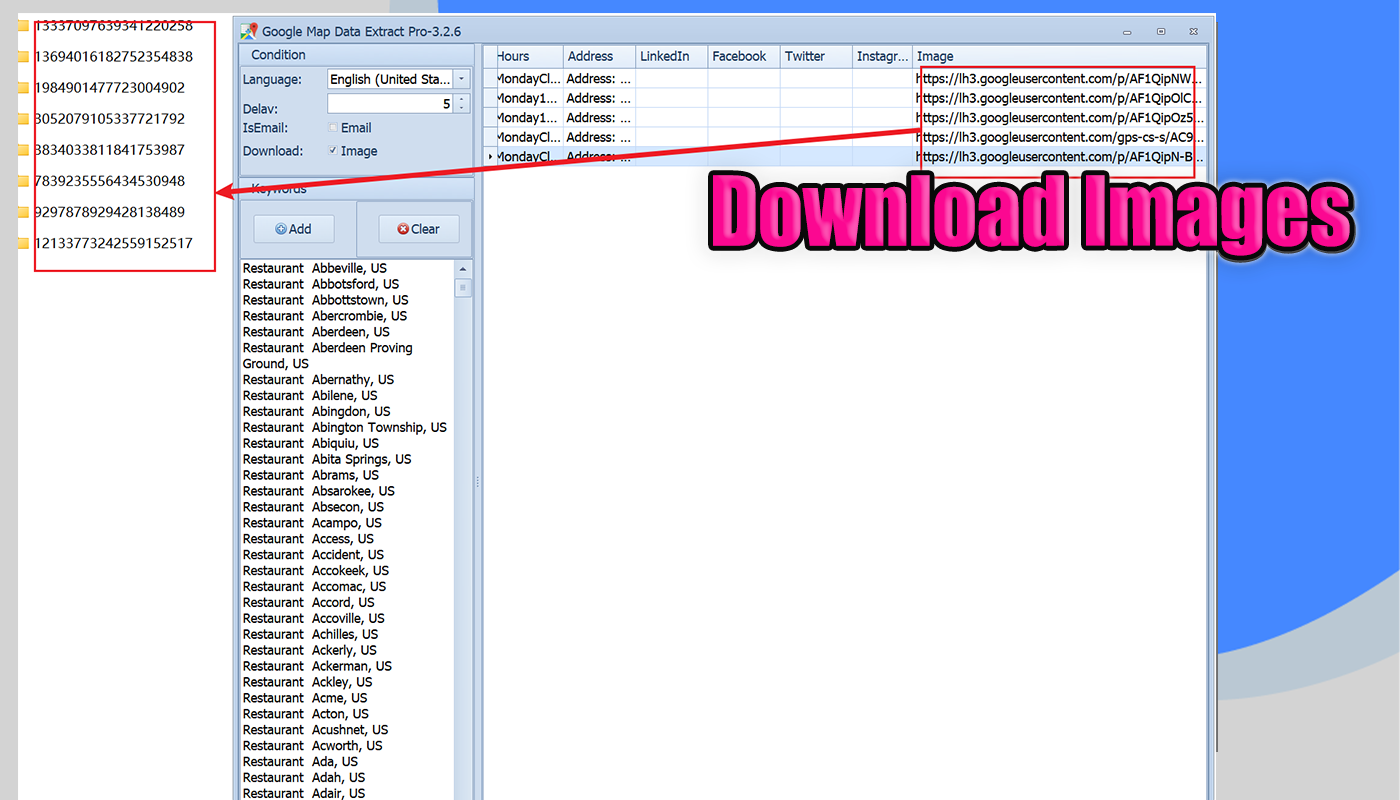The height and width of the screenshot is (800, 1400).
Task: Click the gps-cs-s/AC9... image URL cell
Action: (1060, 137)
